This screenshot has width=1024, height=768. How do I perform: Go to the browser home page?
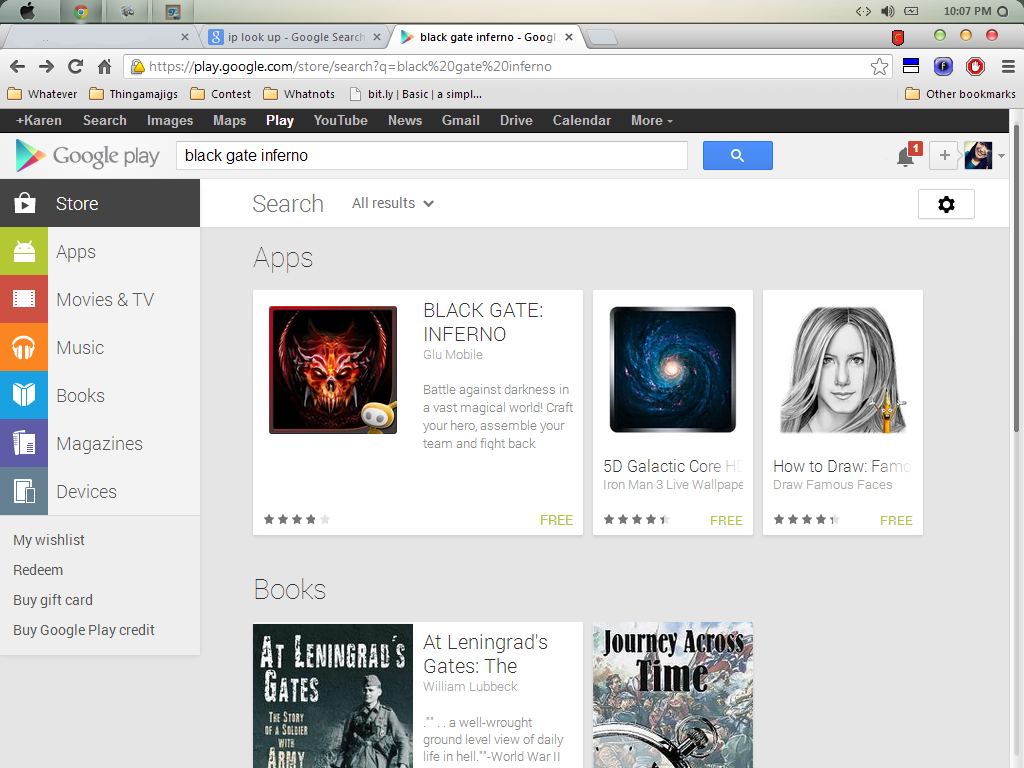(104, 66)
